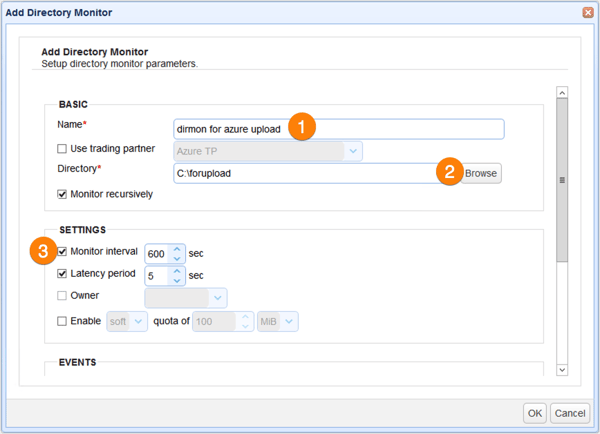Increase Latency period with up arrow

[x=177, y=271]
